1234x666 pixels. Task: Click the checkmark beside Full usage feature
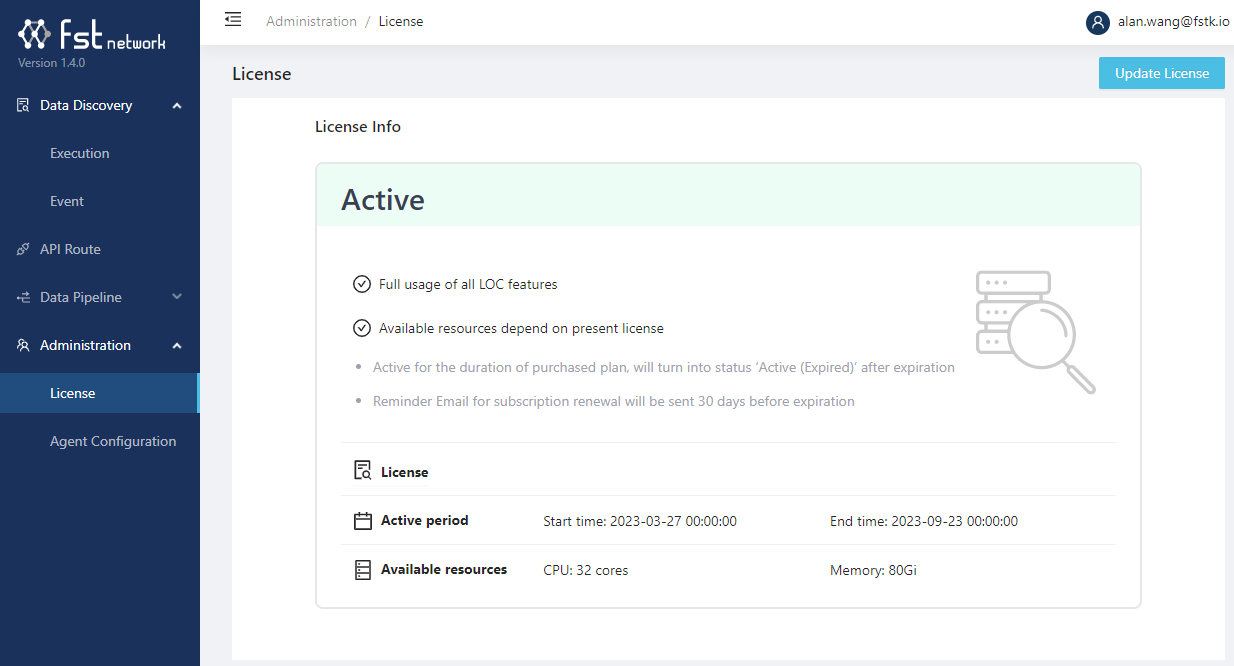tap(362, 284)
